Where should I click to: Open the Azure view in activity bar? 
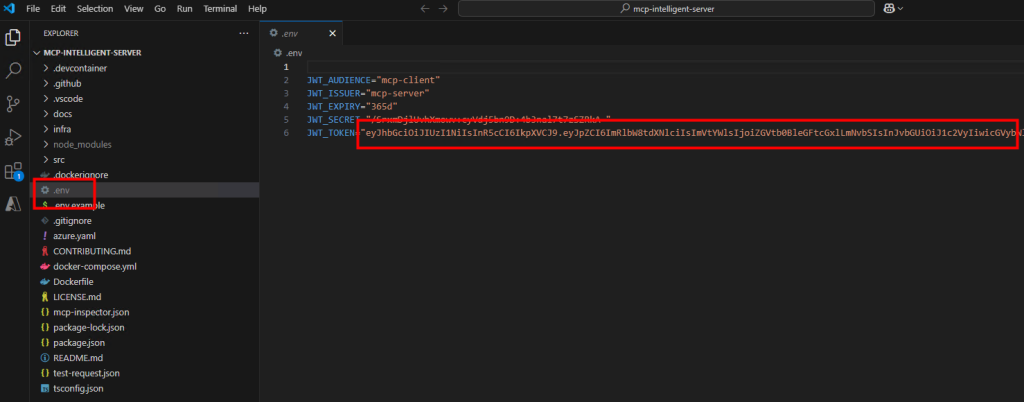coord(13,204)
